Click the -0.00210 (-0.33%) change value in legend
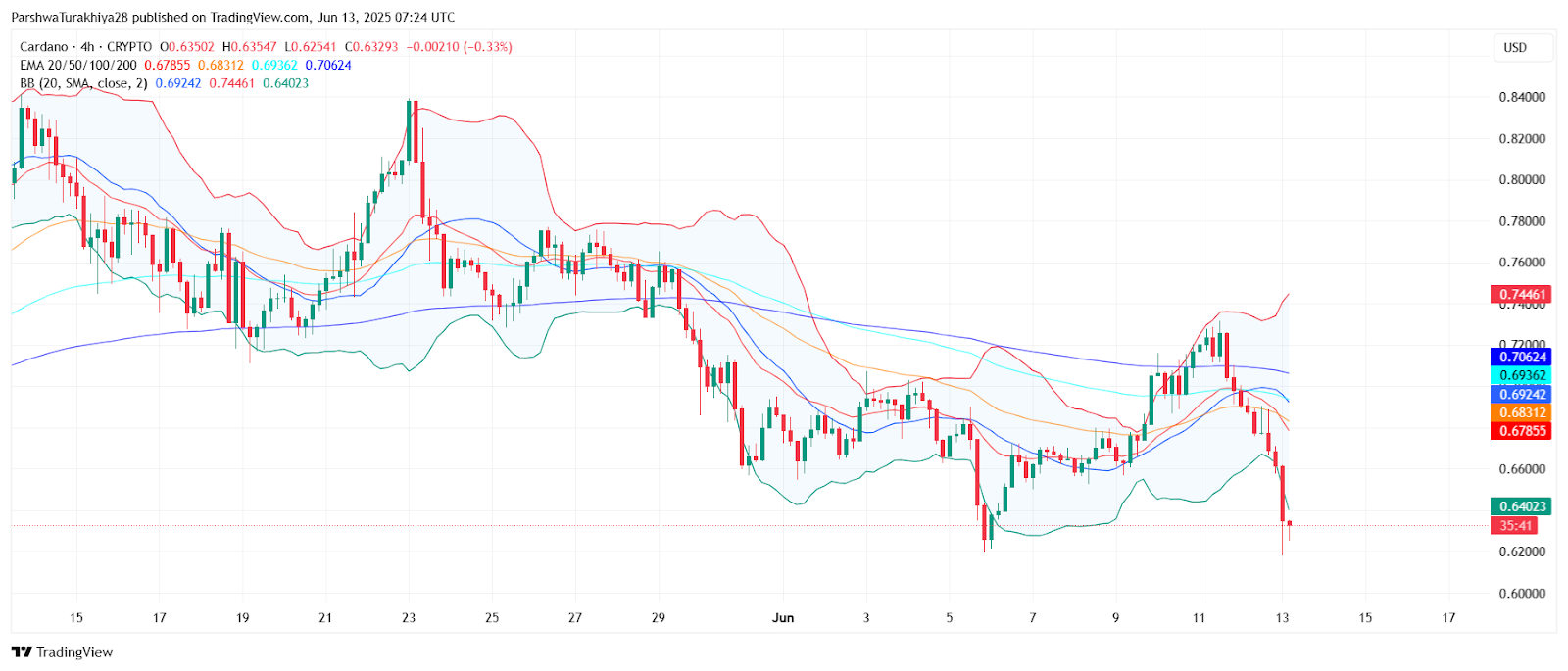 tap(459, 47)
